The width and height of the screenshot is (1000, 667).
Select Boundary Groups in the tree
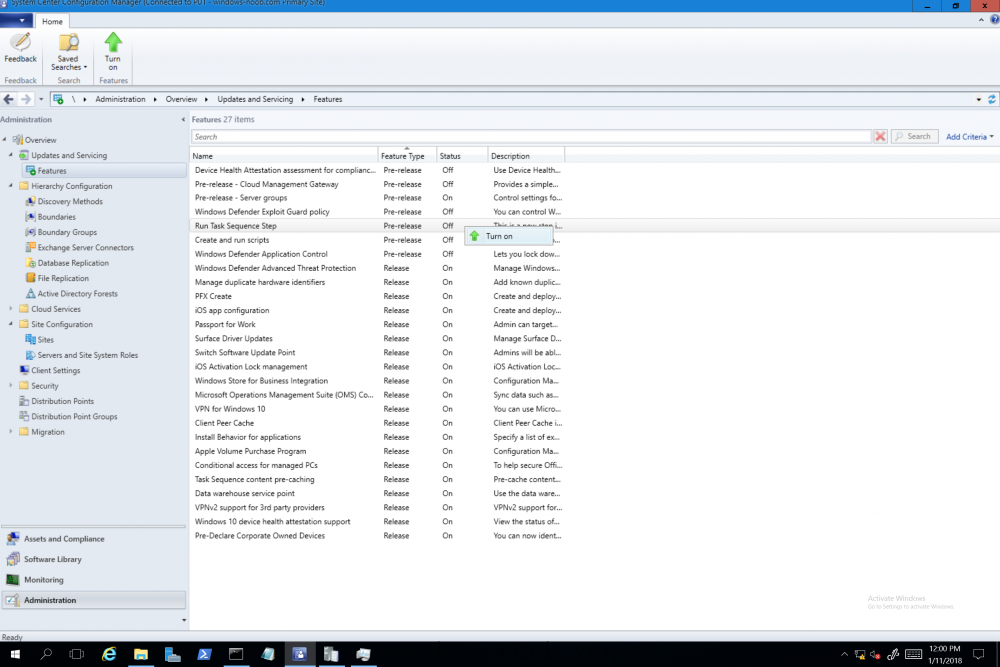tap(67, 232)
